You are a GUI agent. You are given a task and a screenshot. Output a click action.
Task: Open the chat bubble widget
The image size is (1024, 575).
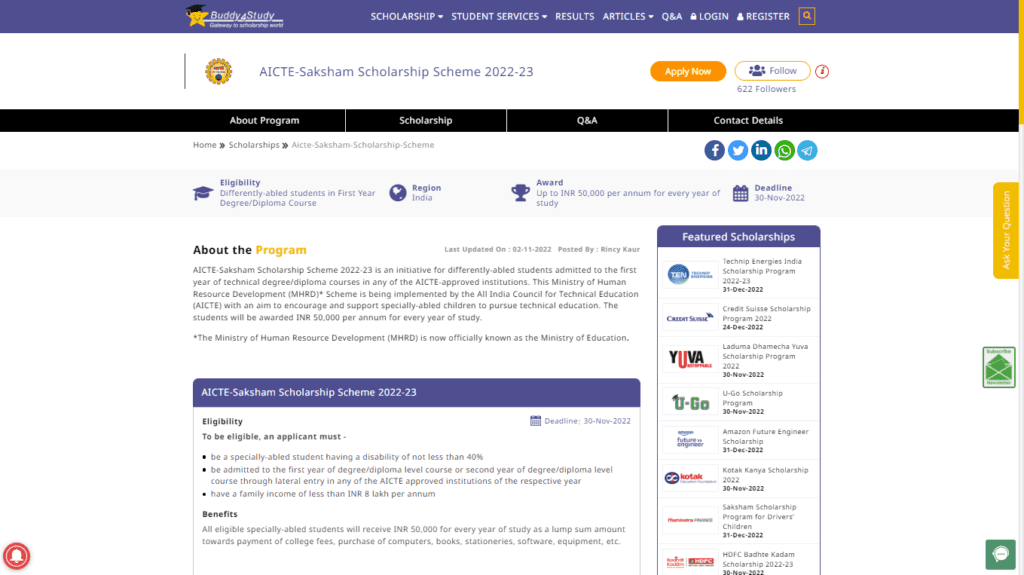coord(1000,554)
